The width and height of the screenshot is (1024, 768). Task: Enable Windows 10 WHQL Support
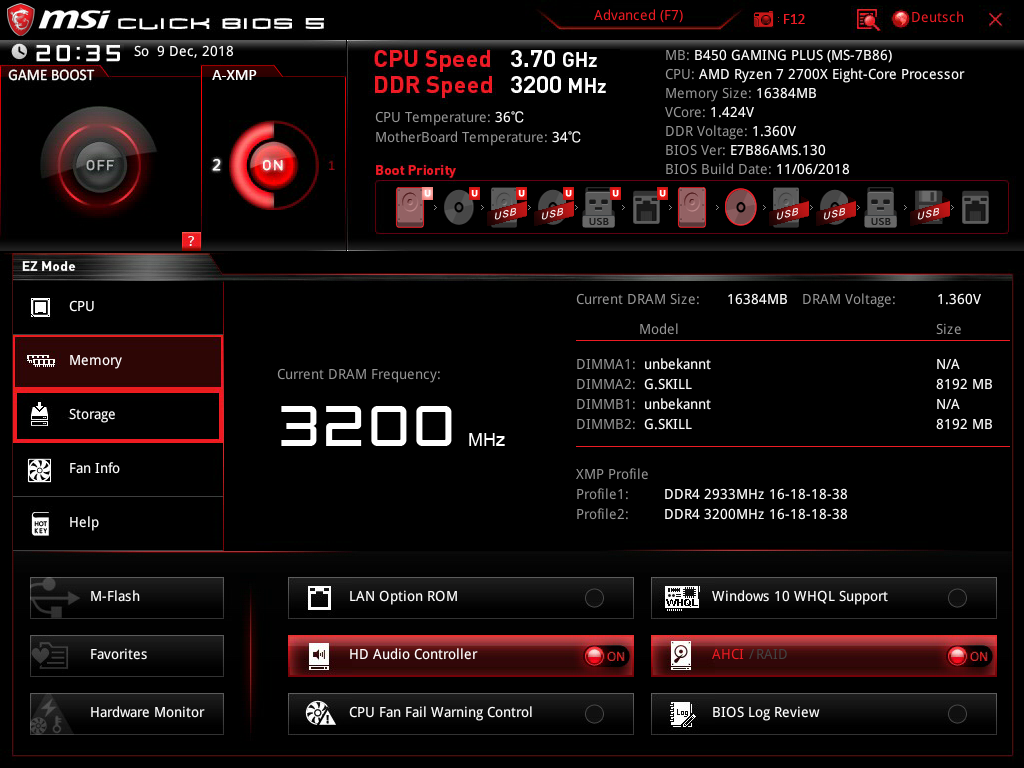957,598
